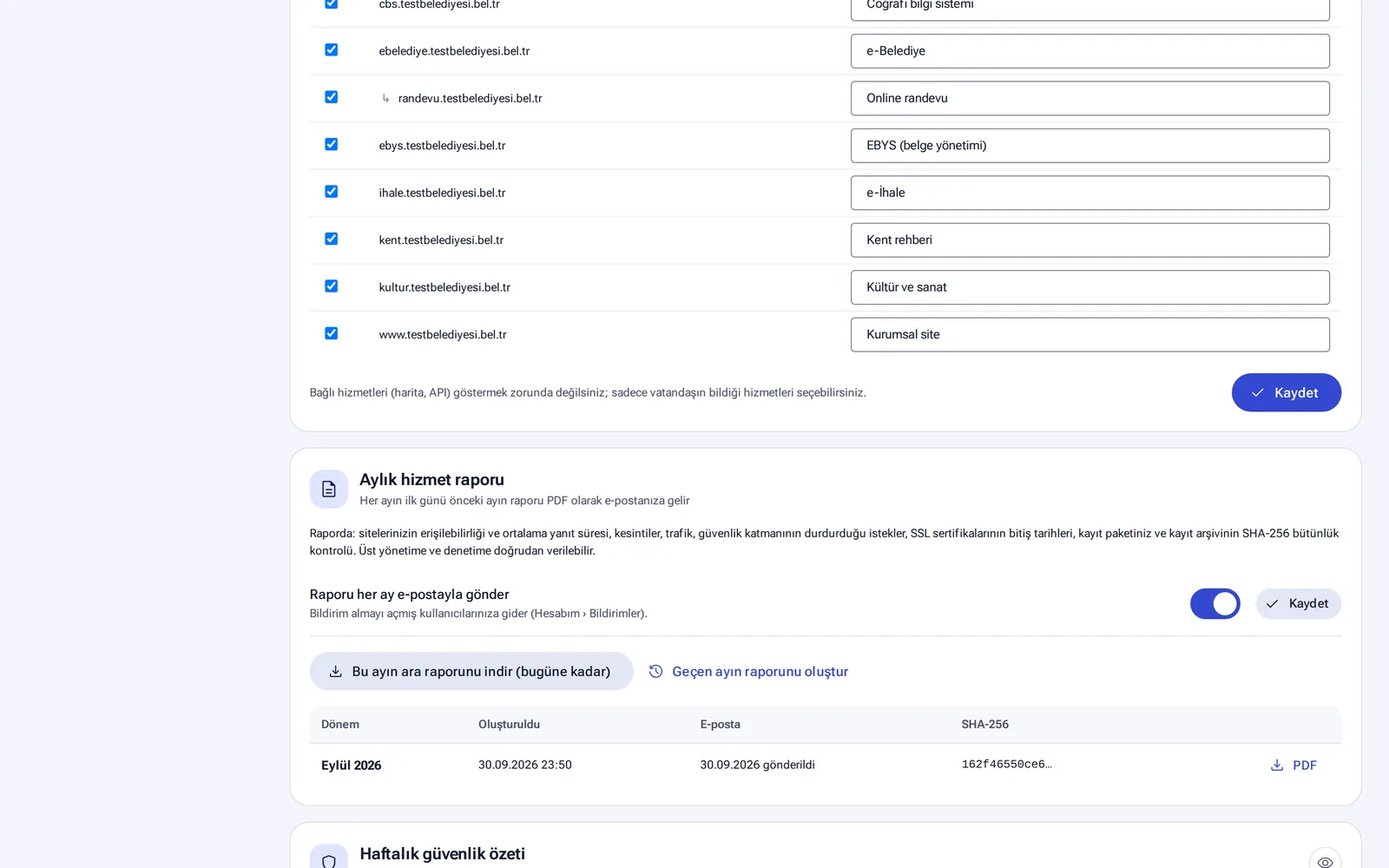The height and width of the screenshot is (868, 1389).
Task: Uncheck the www.testbelediyesi.bel.tr checkbox
Action: pos(331,333)
